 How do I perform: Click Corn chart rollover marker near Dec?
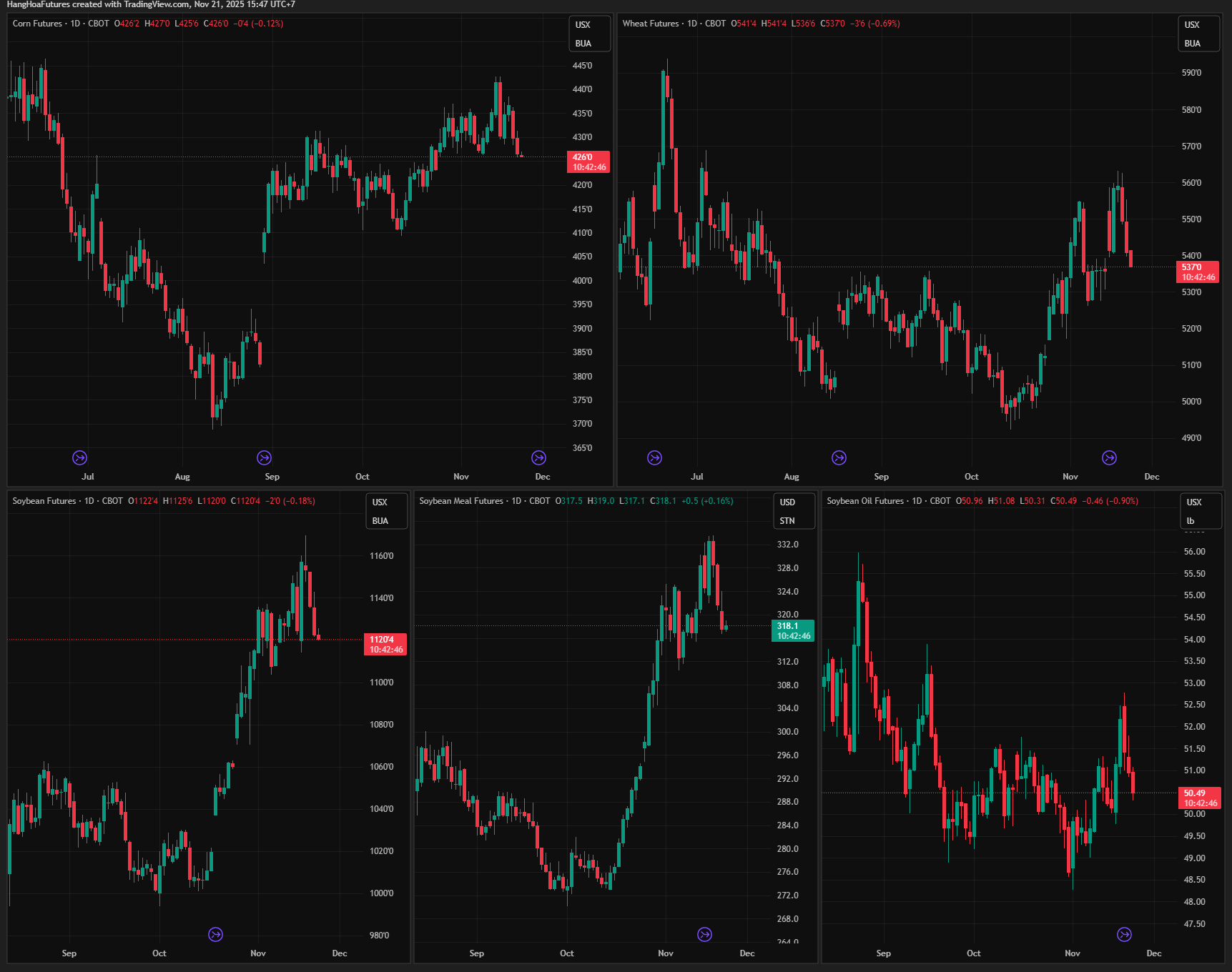538,457
